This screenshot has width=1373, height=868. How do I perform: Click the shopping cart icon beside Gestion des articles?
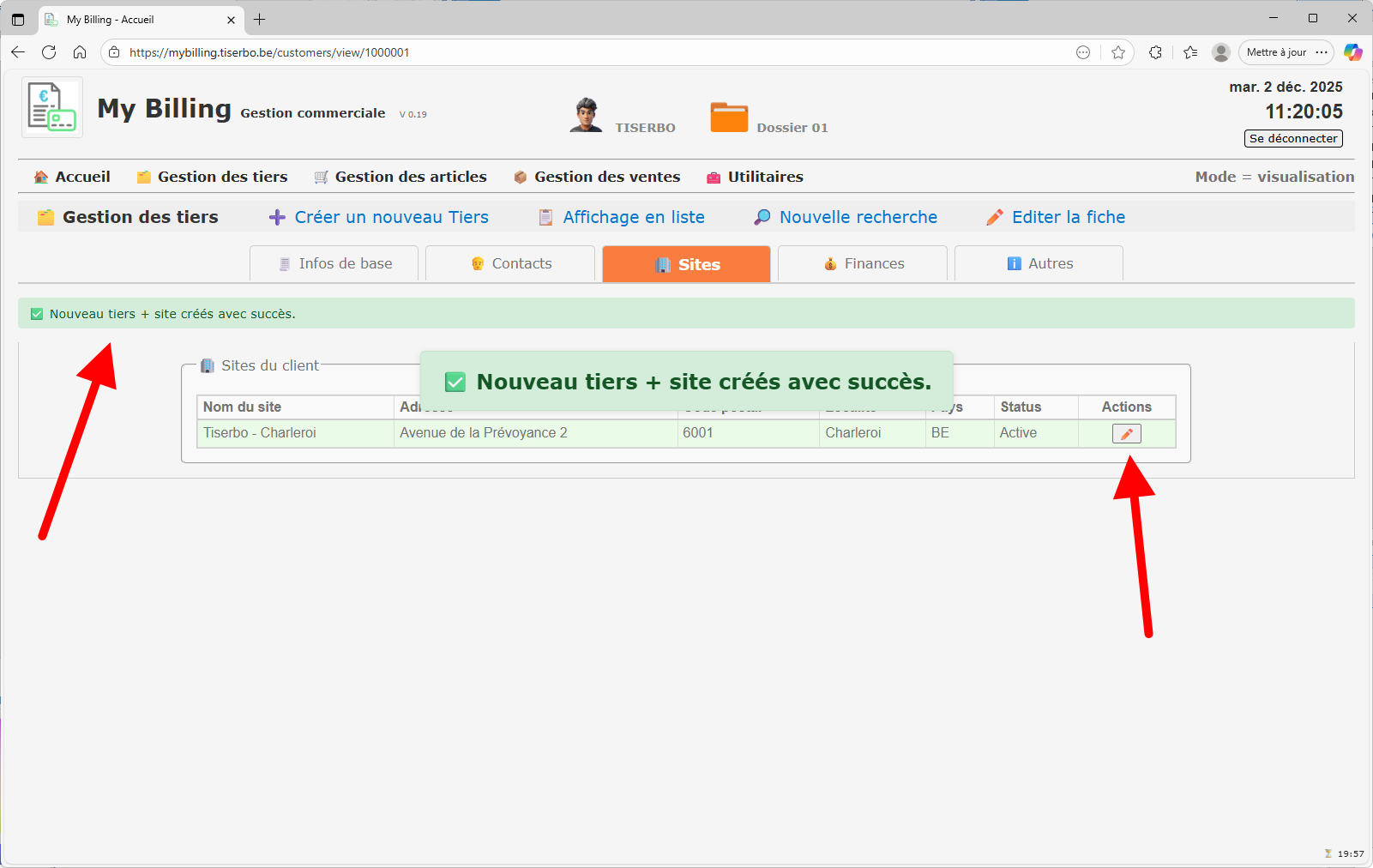tap(321, 177)
